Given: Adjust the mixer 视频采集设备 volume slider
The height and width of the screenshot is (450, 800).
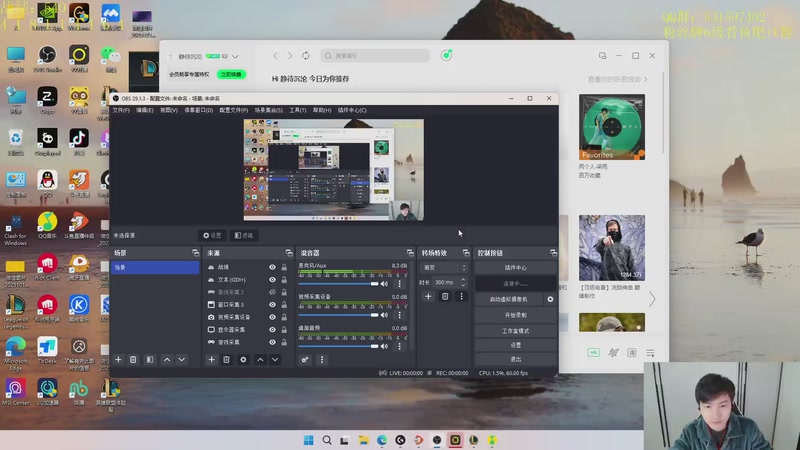Looking at the screenshot, I should pos(339,315).
